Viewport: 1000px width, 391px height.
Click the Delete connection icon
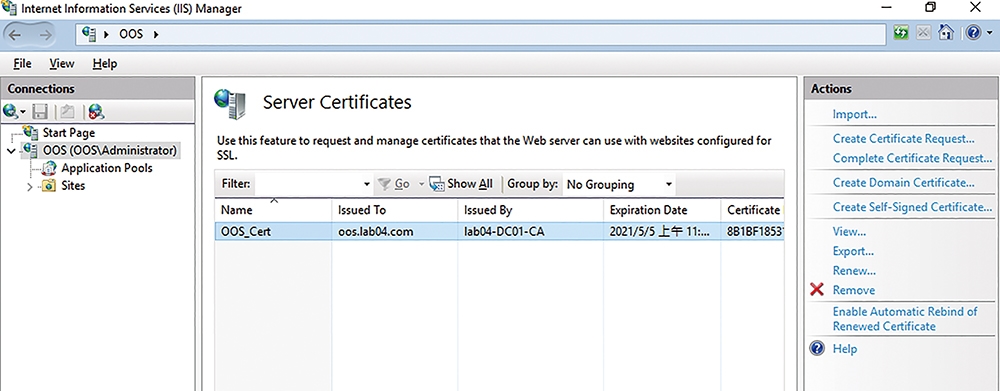(x=96, y=112)
